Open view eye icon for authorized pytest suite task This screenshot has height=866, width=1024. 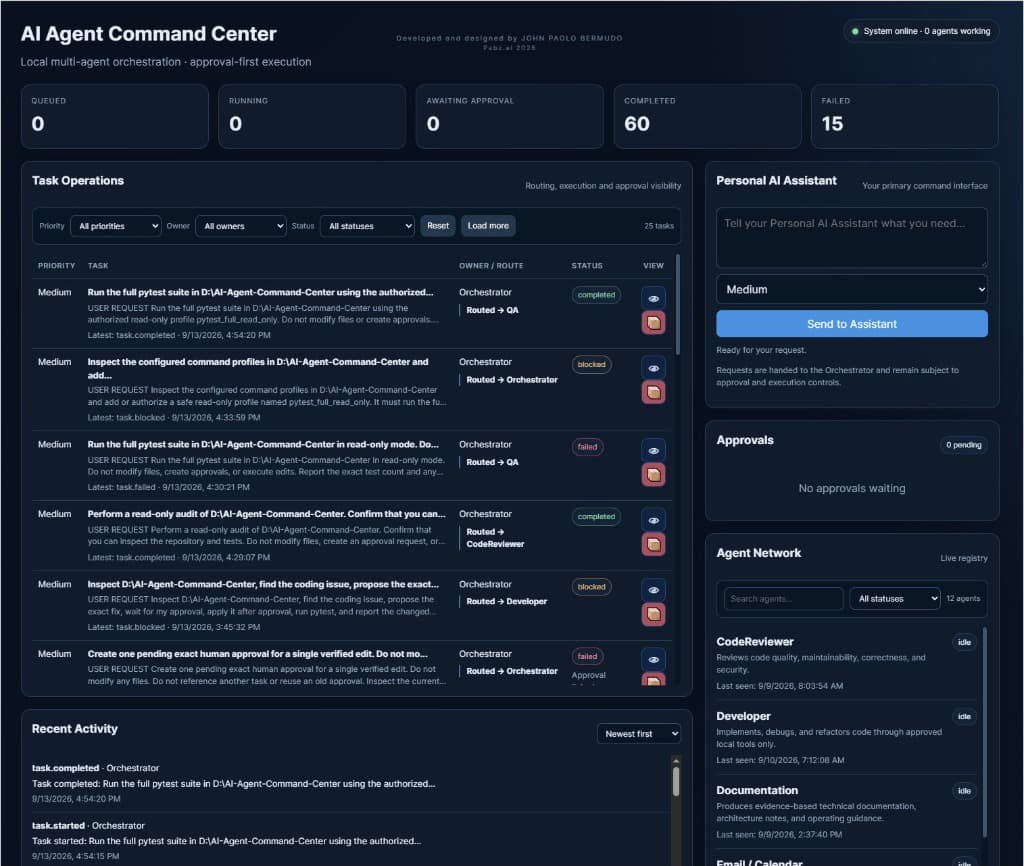tap(653, 298)
